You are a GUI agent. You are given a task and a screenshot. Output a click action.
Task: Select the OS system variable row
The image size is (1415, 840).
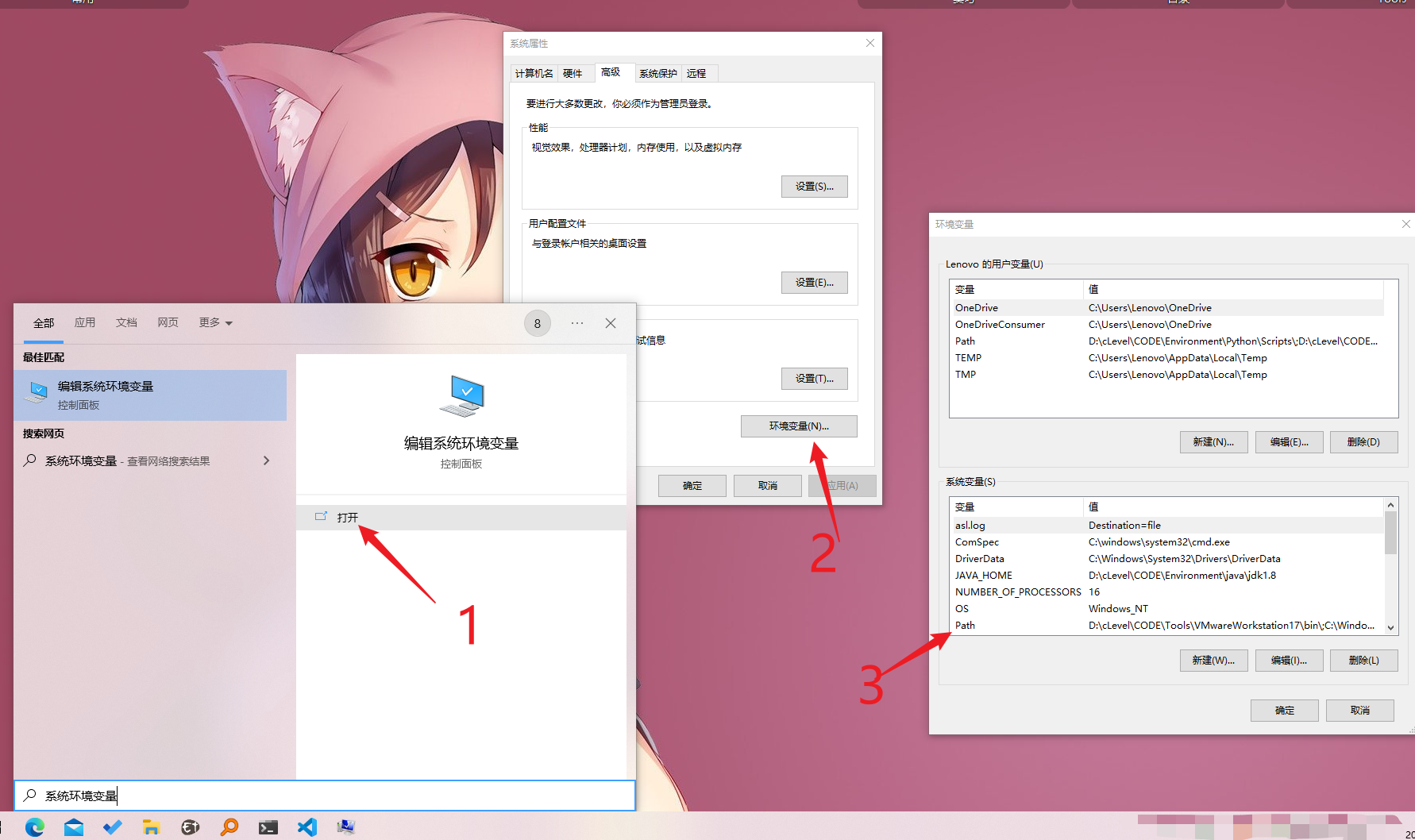coord(1166,608)
